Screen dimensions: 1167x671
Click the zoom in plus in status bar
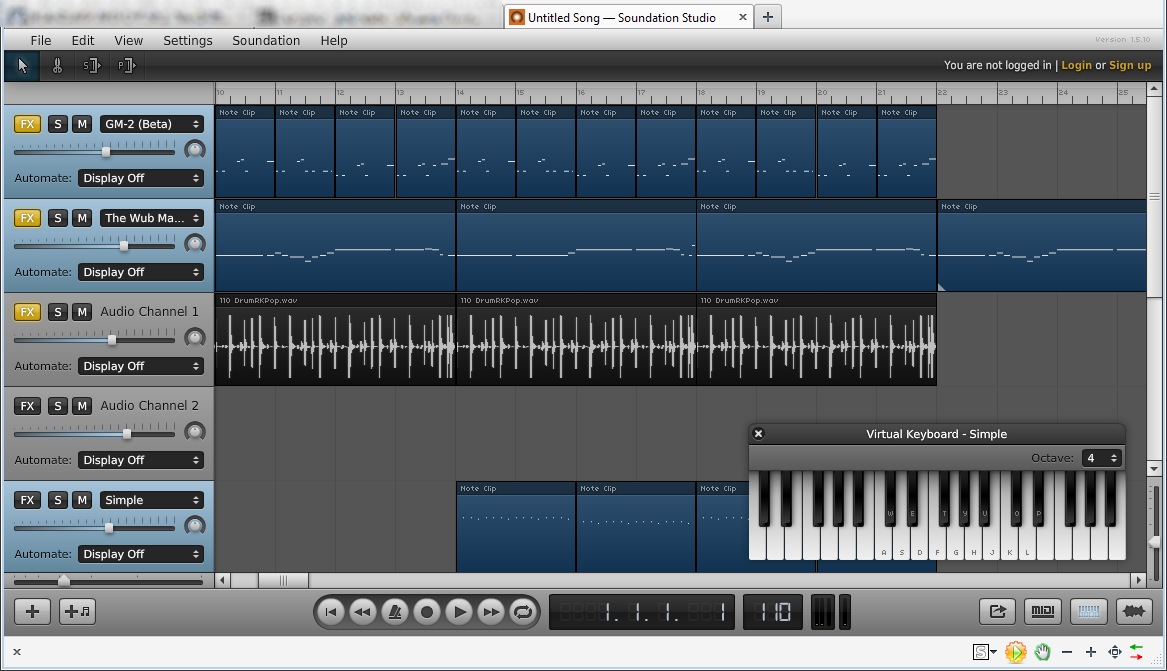pyautogui.click(x=1090, y=652)
